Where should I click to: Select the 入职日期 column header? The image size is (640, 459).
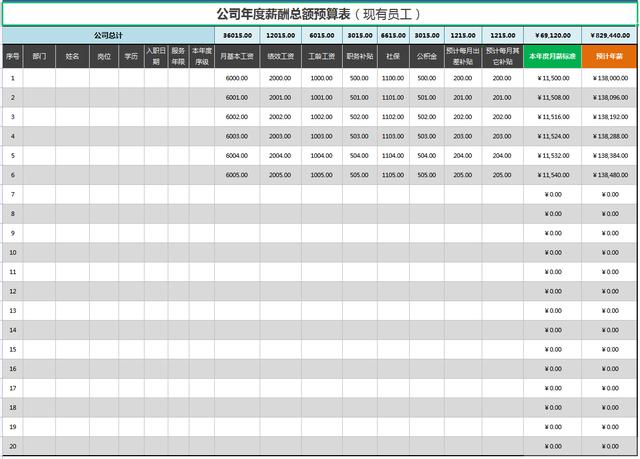(x=156, y=56)
